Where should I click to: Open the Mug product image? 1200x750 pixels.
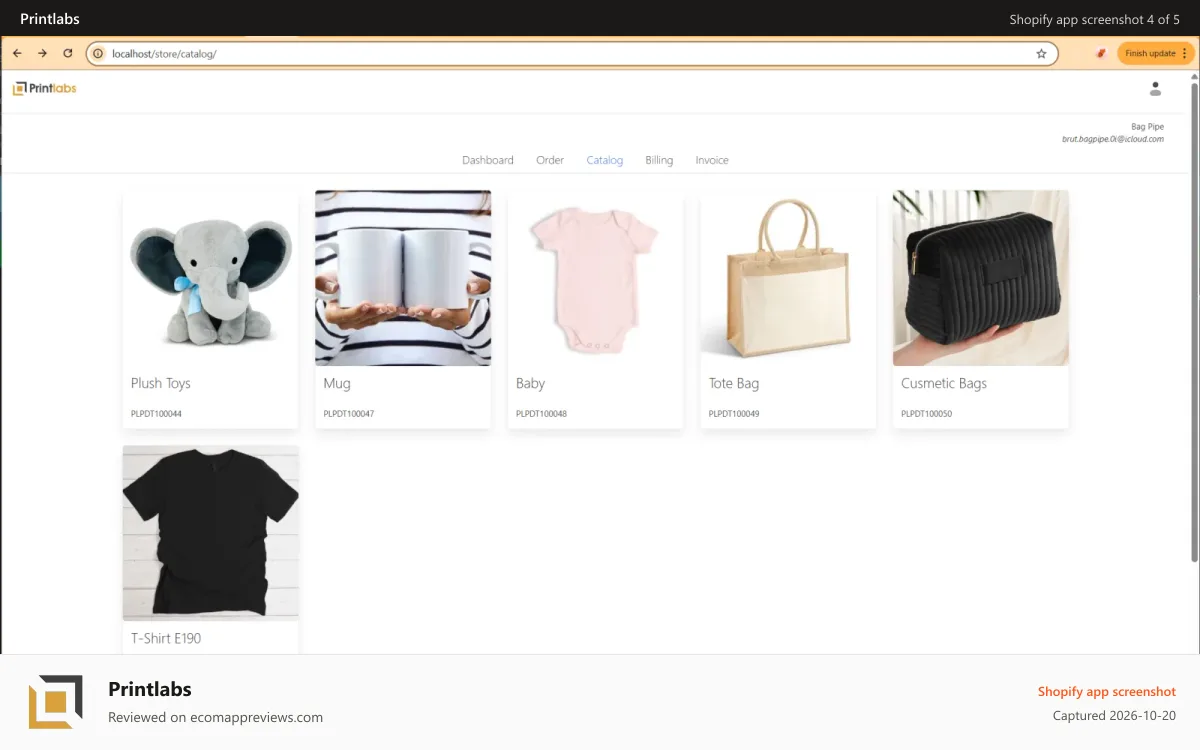pyautogui.click(x=403, y=278)
